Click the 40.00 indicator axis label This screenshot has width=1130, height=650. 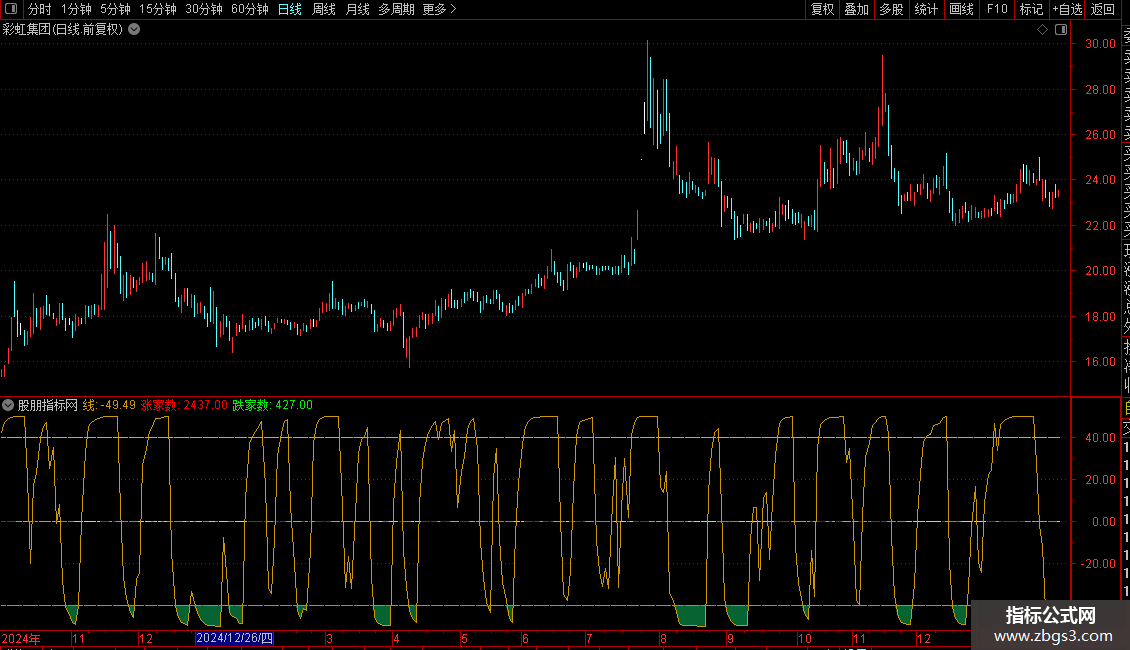coord(1100,437)
